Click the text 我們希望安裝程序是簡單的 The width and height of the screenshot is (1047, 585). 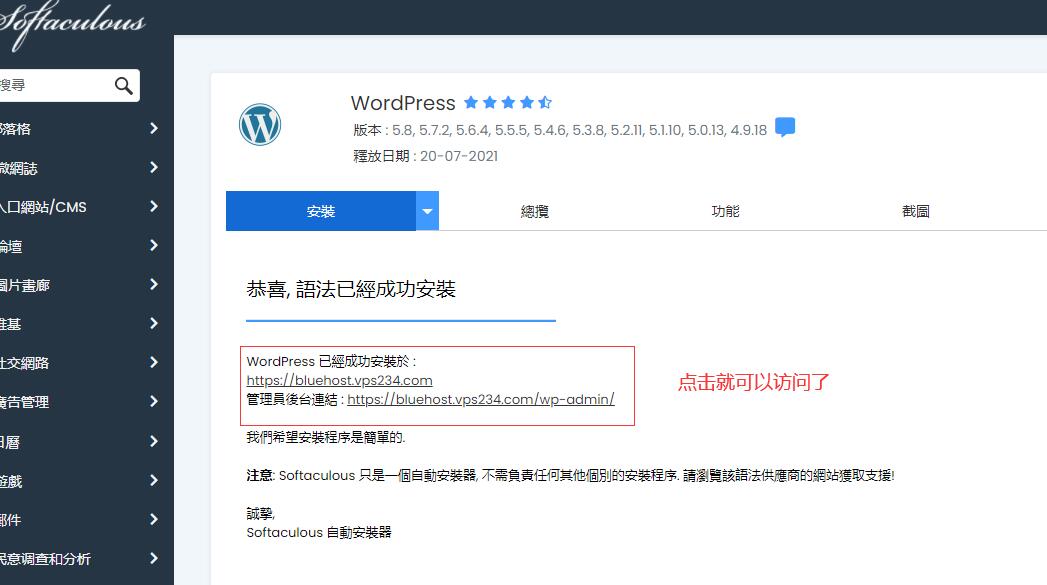tap(326, 437)
